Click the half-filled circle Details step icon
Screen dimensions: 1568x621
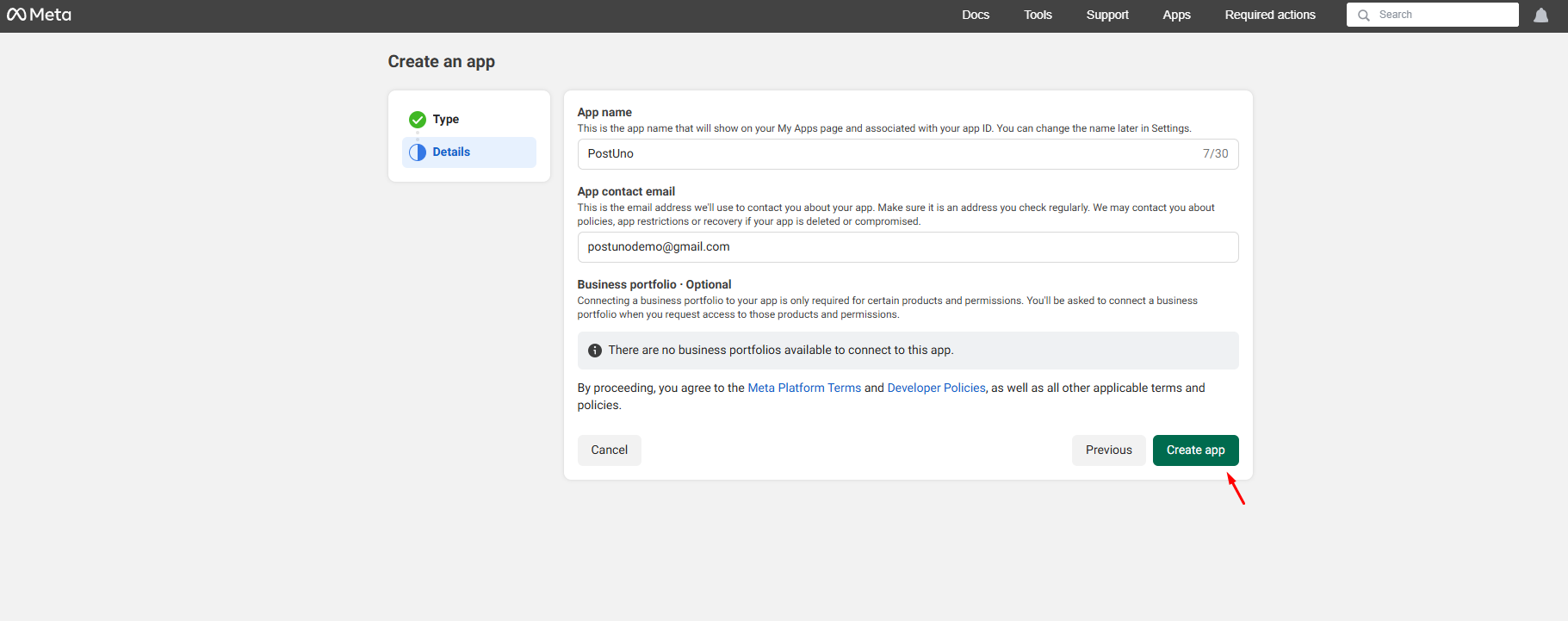[x=418, y=152]
